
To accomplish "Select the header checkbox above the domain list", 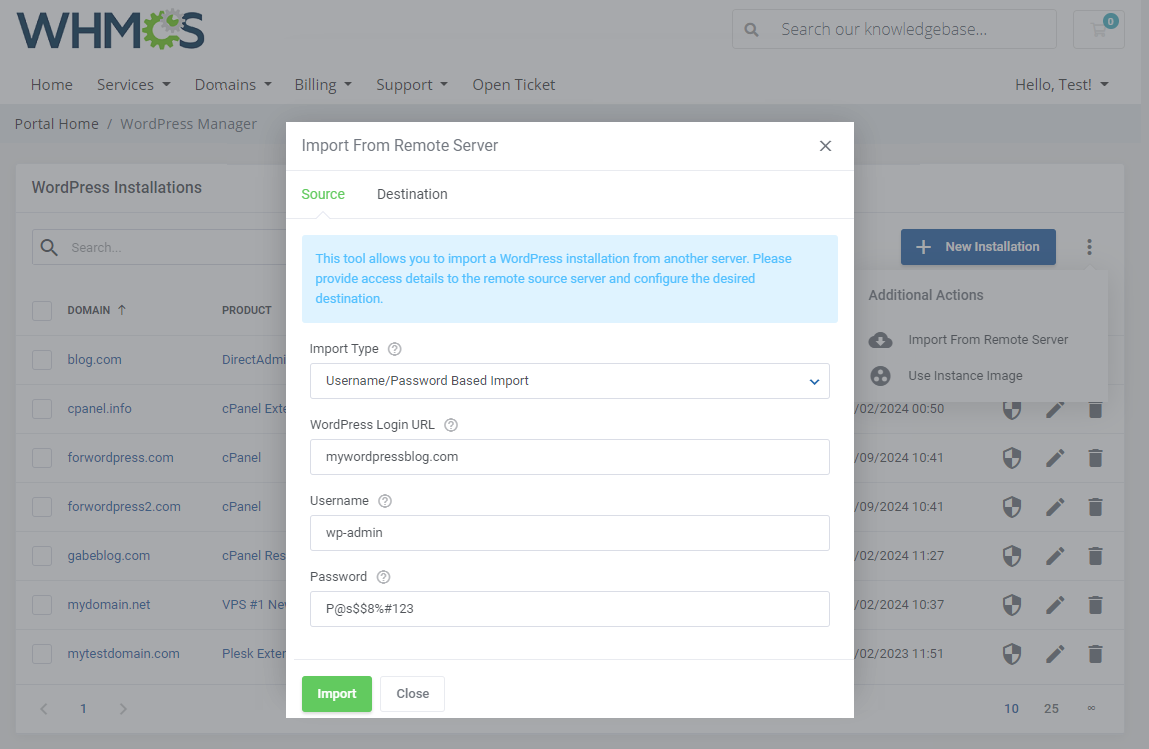I will pyautogui.click(x=42, y=310).
